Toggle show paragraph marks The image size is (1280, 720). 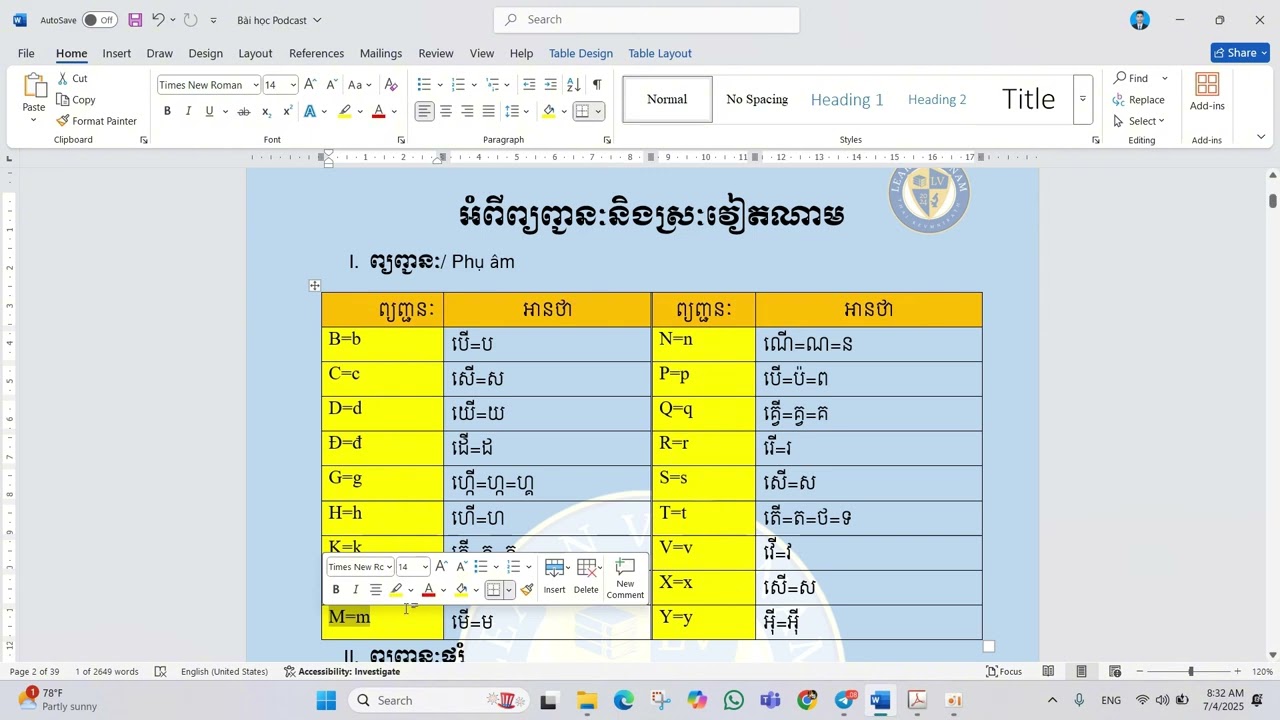point(597,85)
